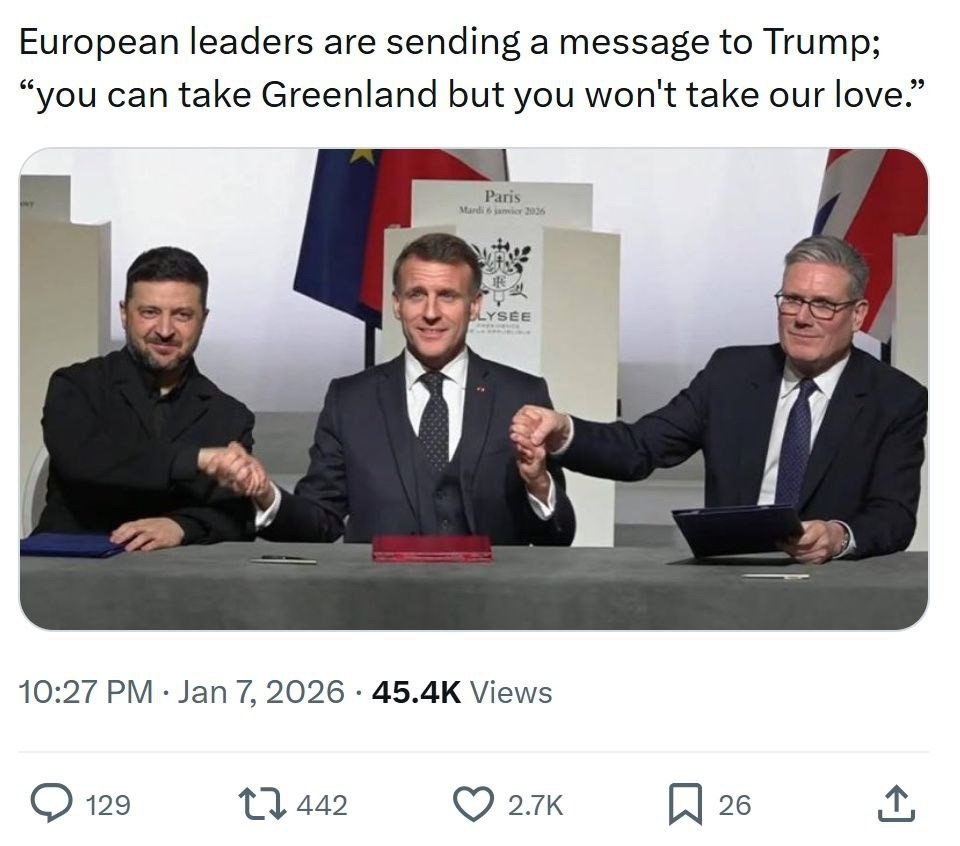The image size is (960, 846).
Task: Bookmark the post with the bookmark icon
Action: coord(685,804)
